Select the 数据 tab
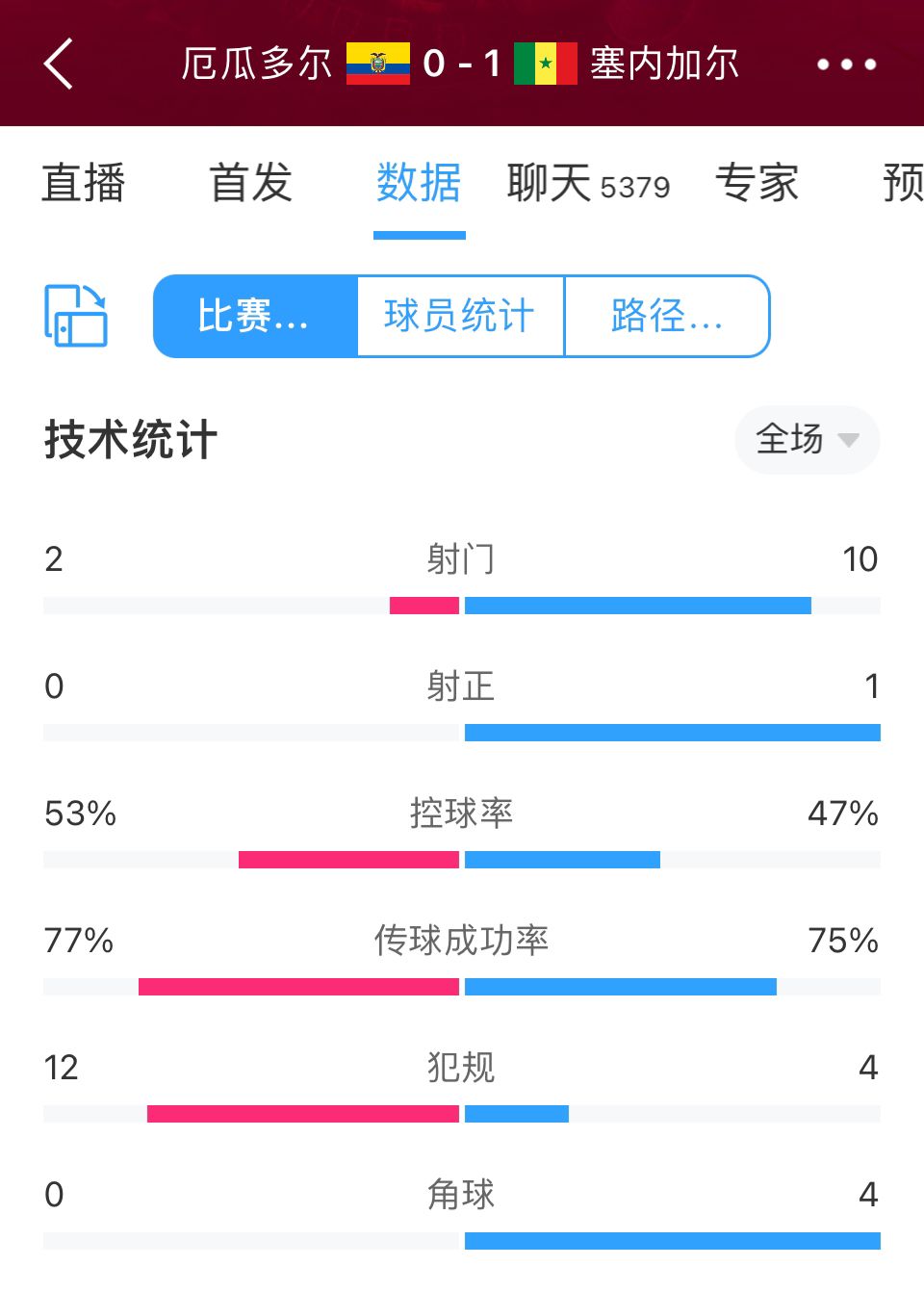This screenshot has width=924, height=1292. point(419,183)
